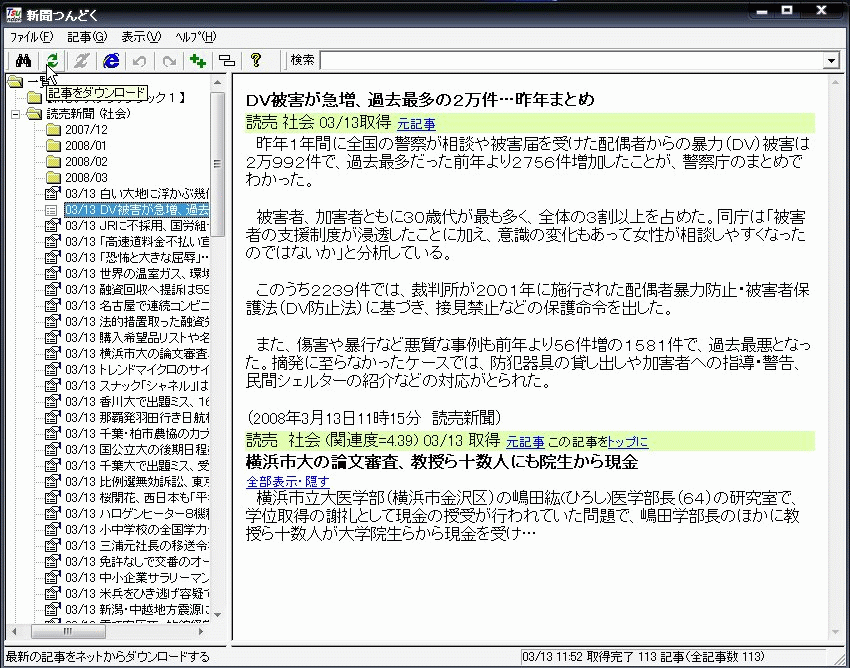The width and height of the screenshot is (850, 668).
Task: Click the tree horizontal scroll-left arrow
Action: (x=14, y=631)
